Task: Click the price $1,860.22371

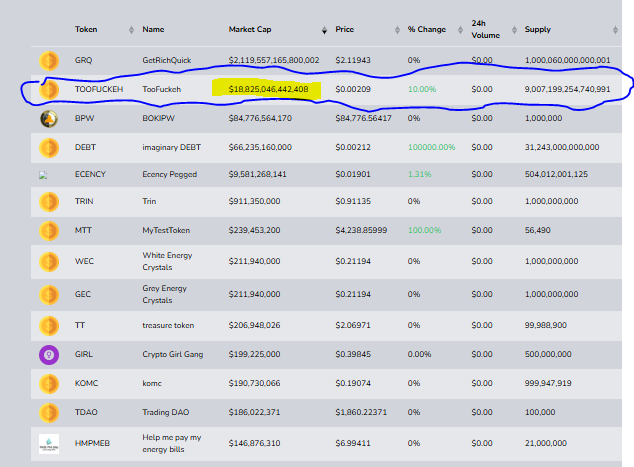Action: (x=361, y=412)
